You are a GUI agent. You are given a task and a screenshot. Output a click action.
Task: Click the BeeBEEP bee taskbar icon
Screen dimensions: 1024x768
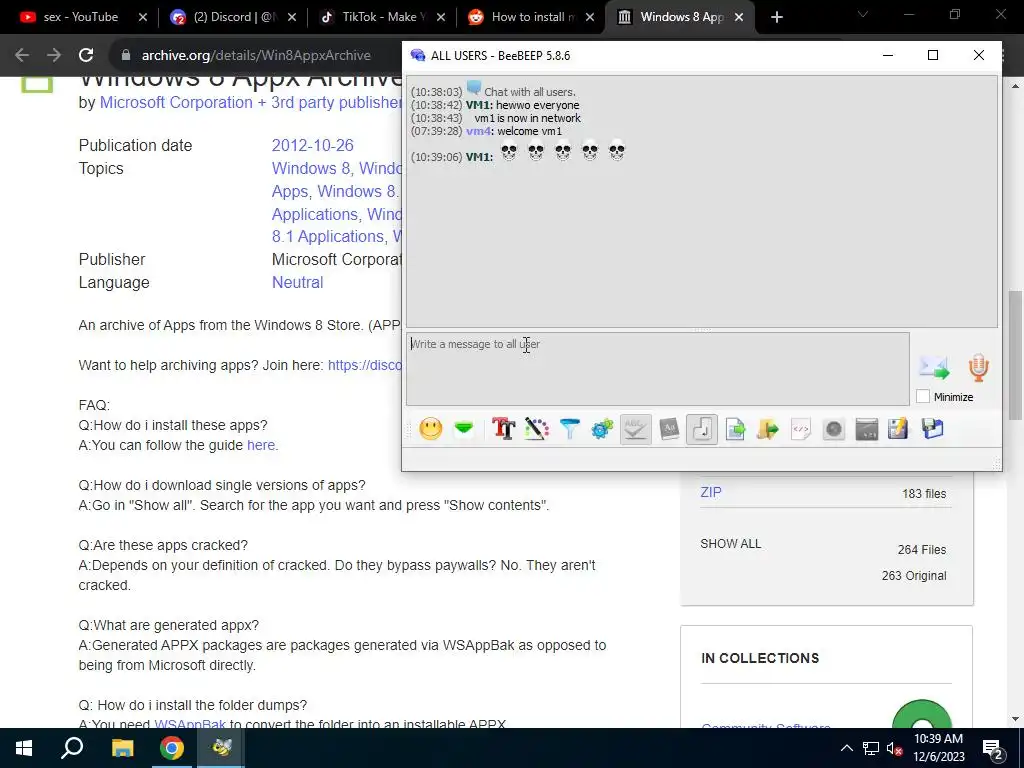(x=221, y=748)
